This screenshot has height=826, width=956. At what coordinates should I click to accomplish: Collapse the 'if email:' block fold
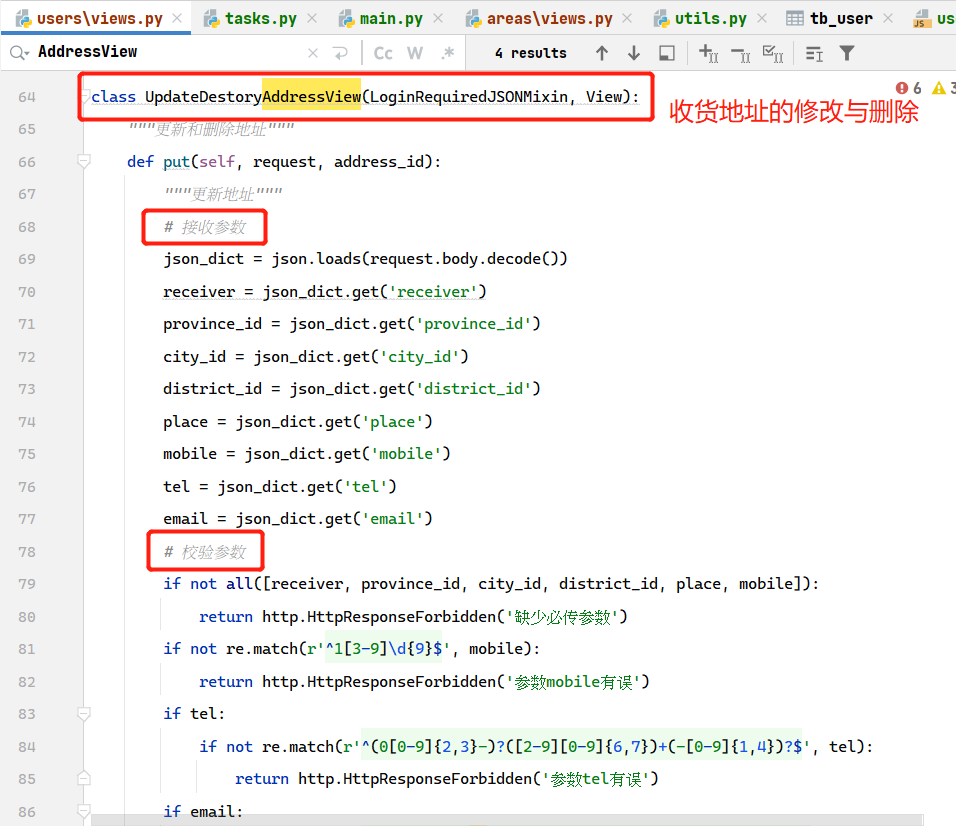[x=84, y=811]
